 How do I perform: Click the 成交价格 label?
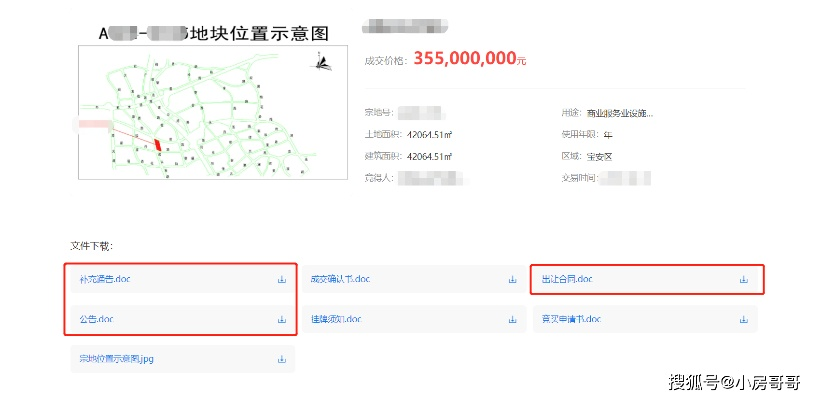click(x=386, y=61)
